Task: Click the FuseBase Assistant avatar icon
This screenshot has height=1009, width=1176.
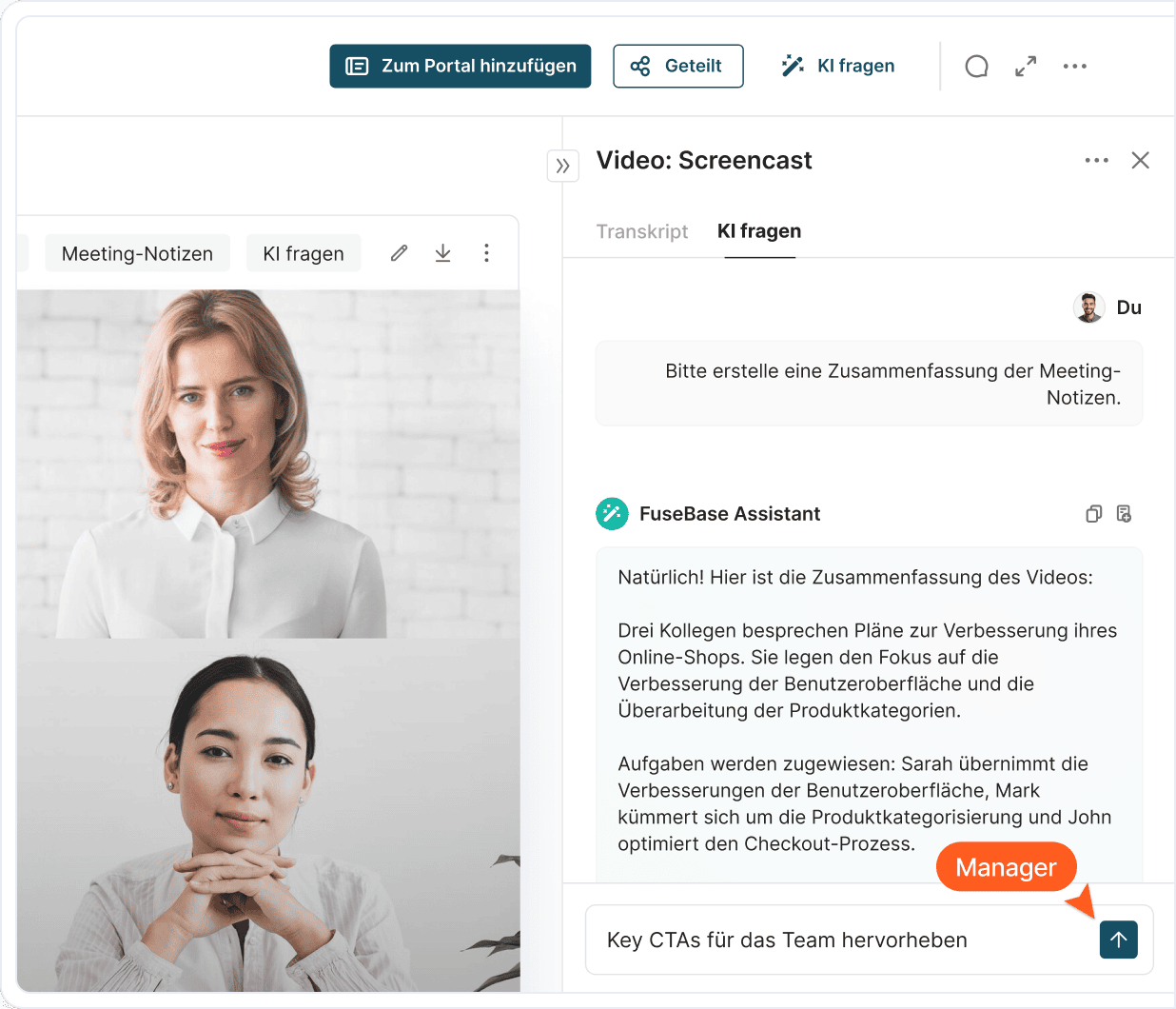Action: [612, 514]
